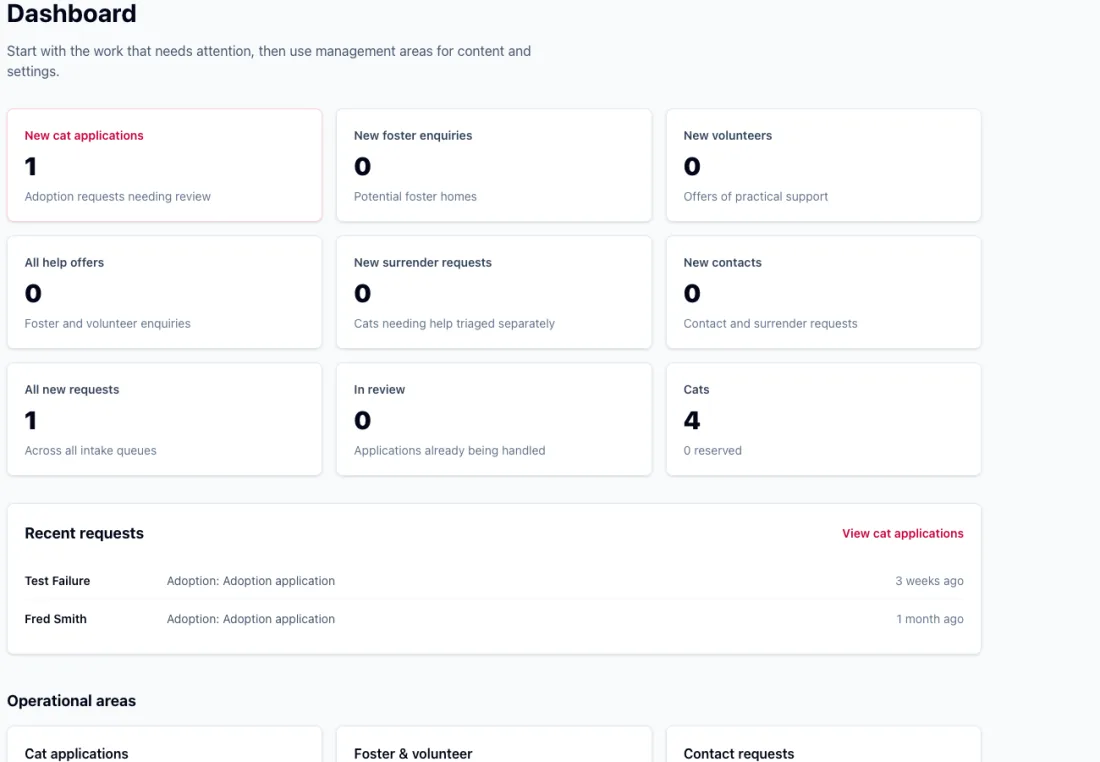This screenshot has height=762, width=1100.
Task: Click the 3 weeks ago timestamp
Action: click(x=929, y=581)
